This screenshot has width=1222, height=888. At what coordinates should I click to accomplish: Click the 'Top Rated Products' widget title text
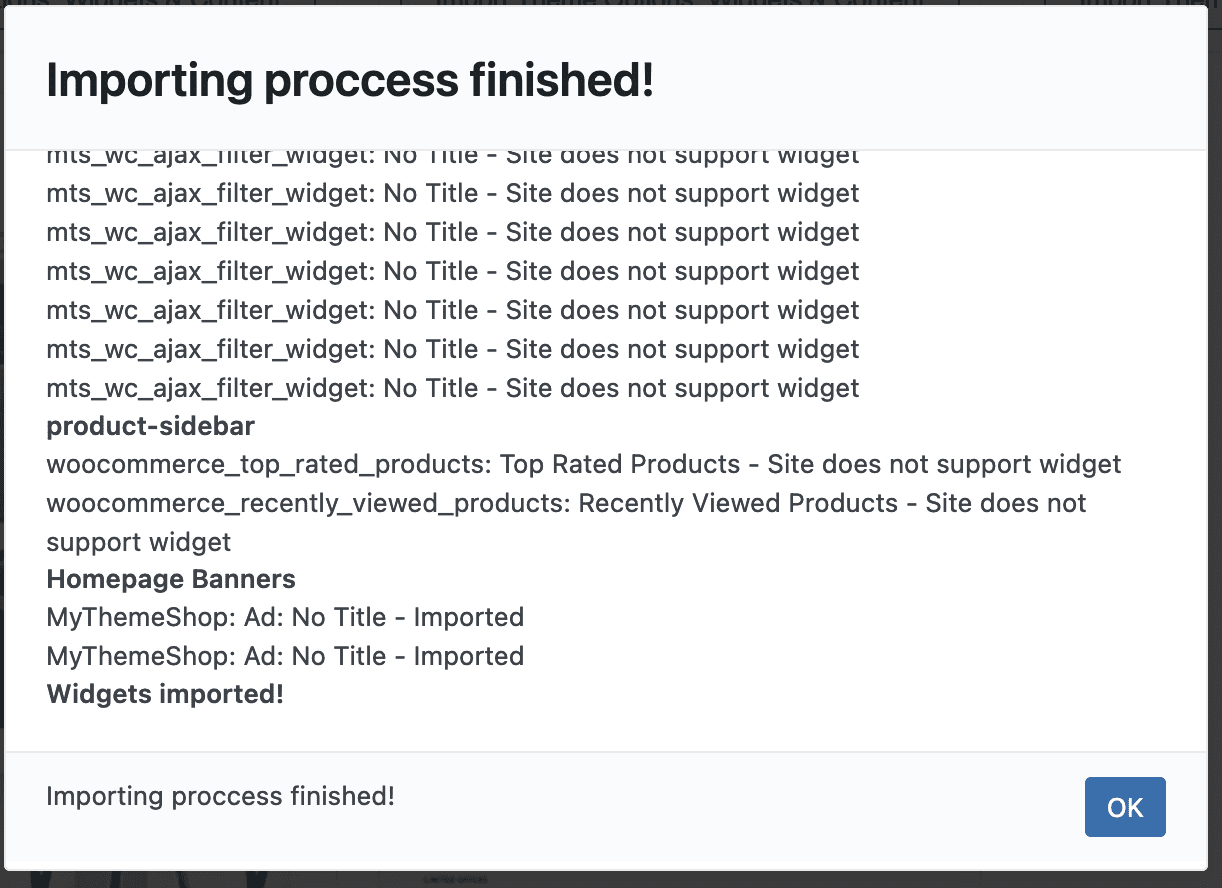coord(620,465)
